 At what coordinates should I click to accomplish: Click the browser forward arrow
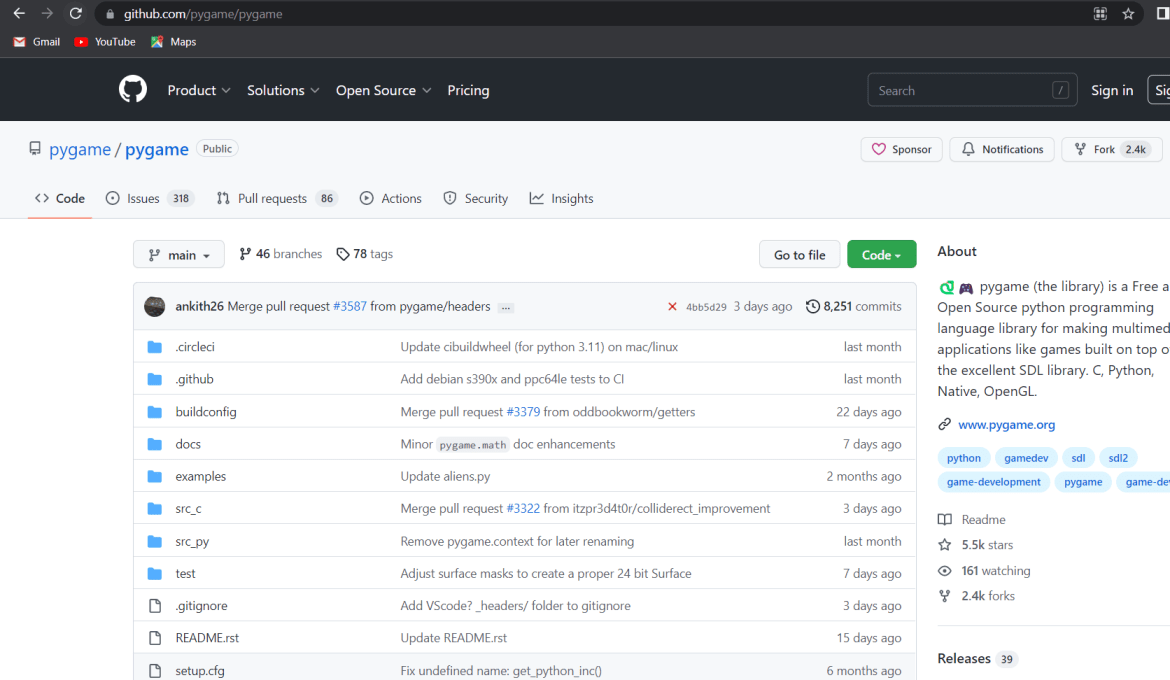47,13
